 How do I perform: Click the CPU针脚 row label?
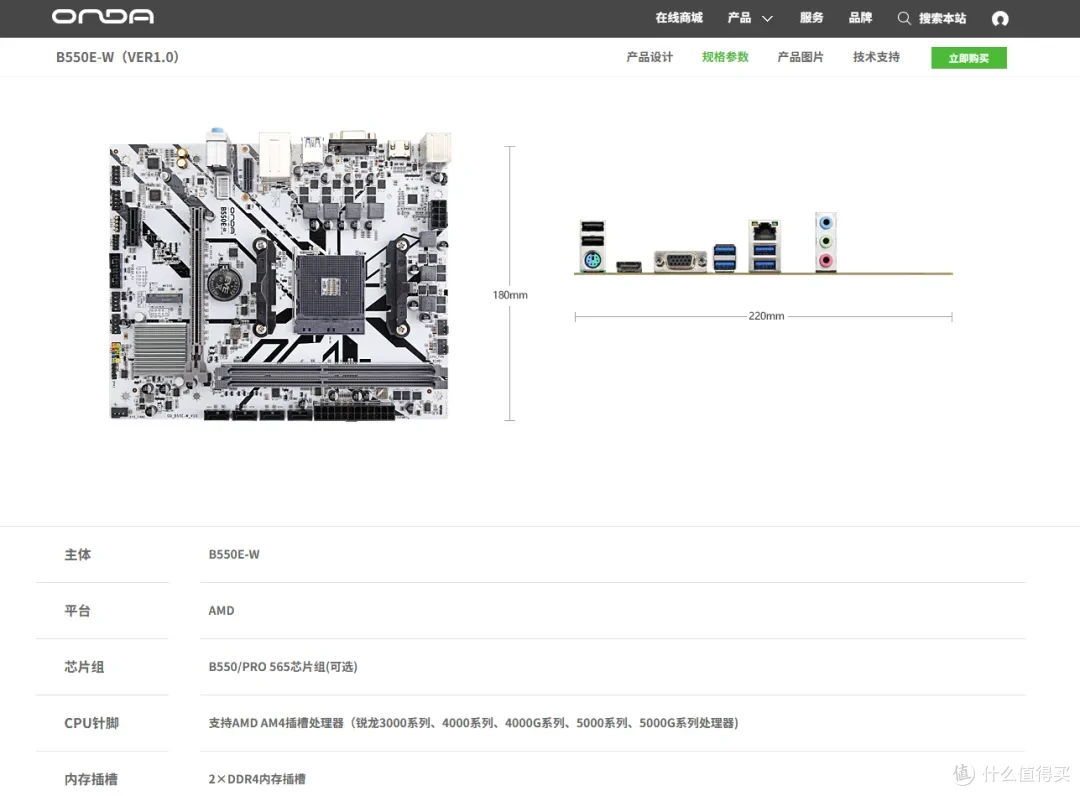[x=92, y=723]
